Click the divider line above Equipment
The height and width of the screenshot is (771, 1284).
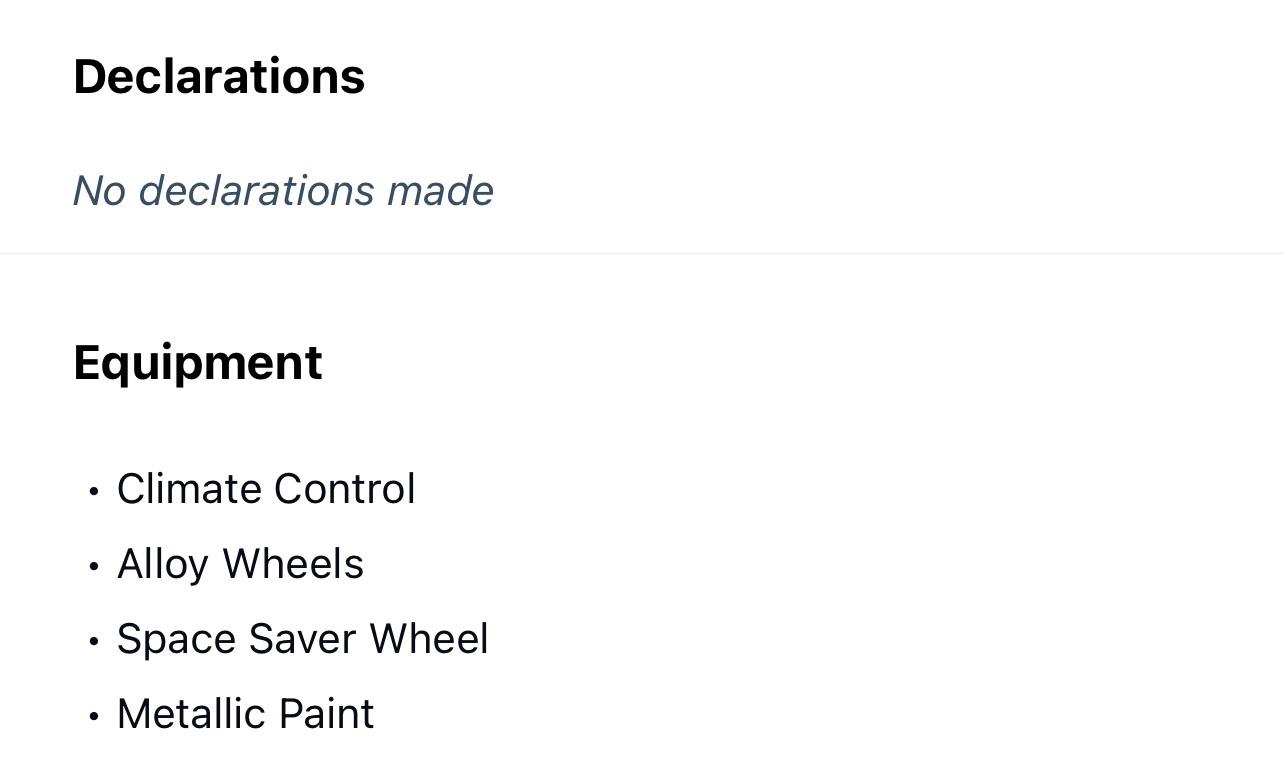642,254
